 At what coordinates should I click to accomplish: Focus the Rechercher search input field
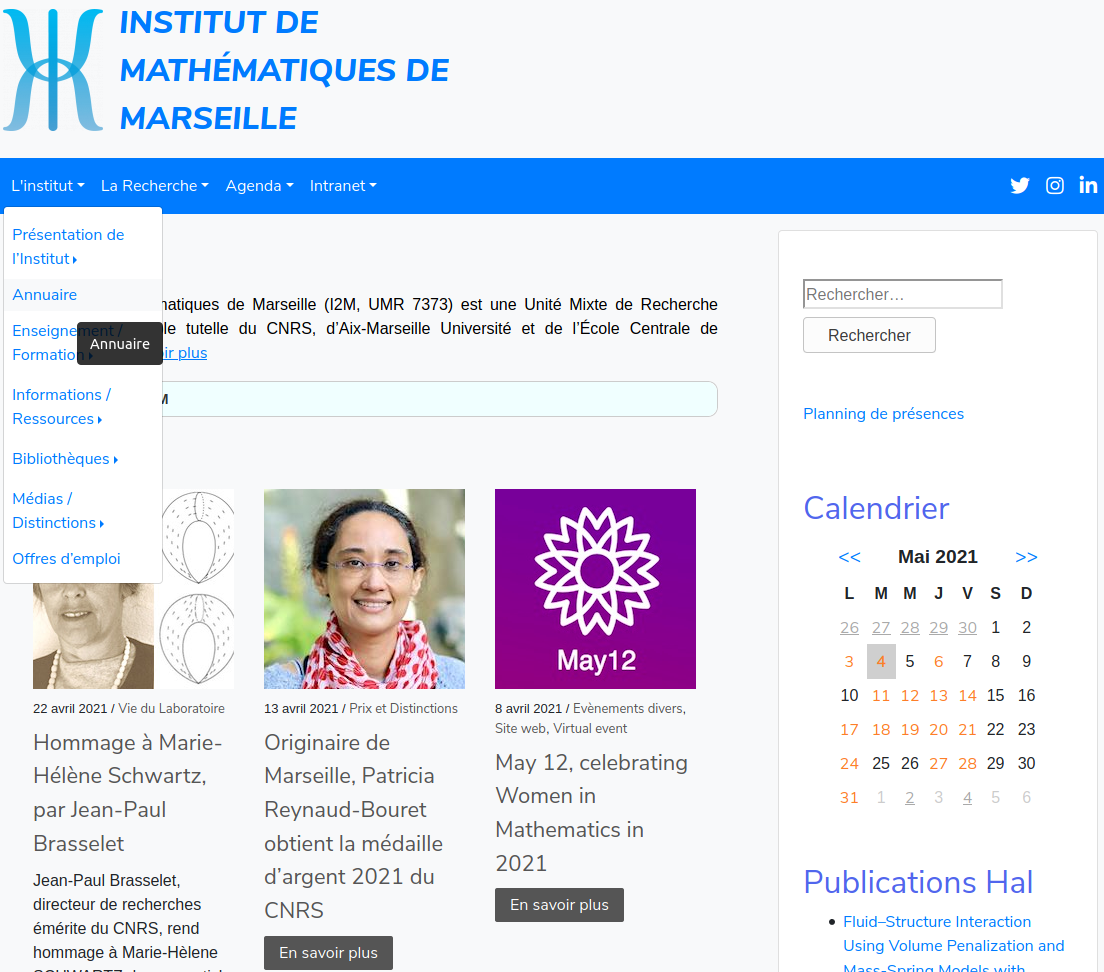[902, 295]
